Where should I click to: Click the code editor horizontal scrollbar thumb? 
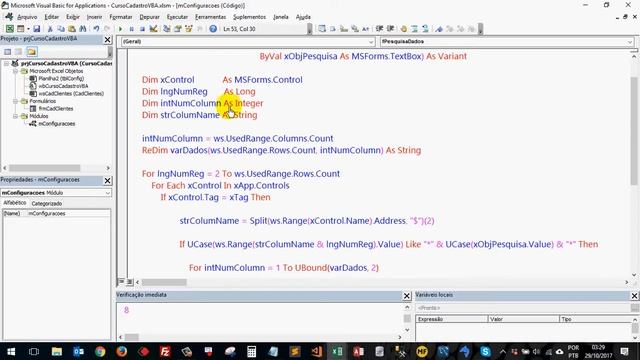(x=164, y=282)
